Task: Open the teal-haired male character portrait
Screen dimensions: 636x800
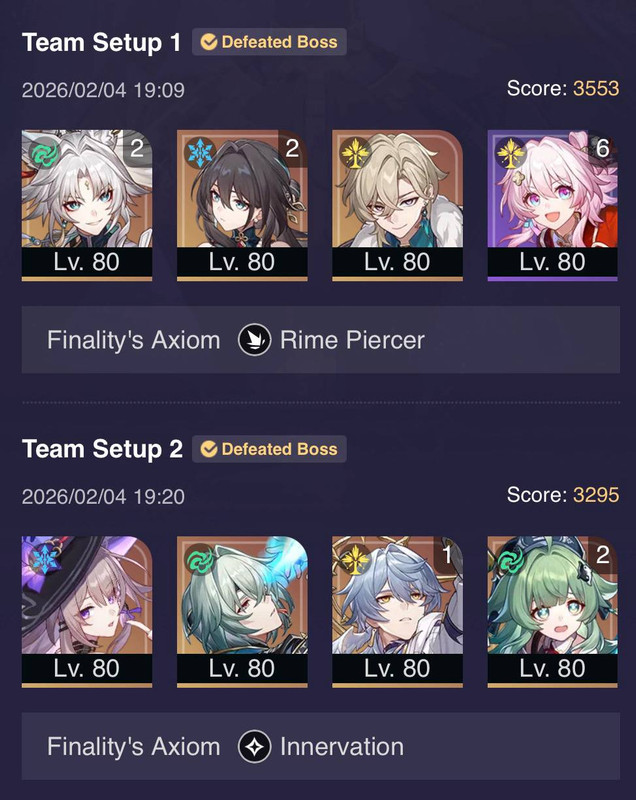Action: (242, 612)
